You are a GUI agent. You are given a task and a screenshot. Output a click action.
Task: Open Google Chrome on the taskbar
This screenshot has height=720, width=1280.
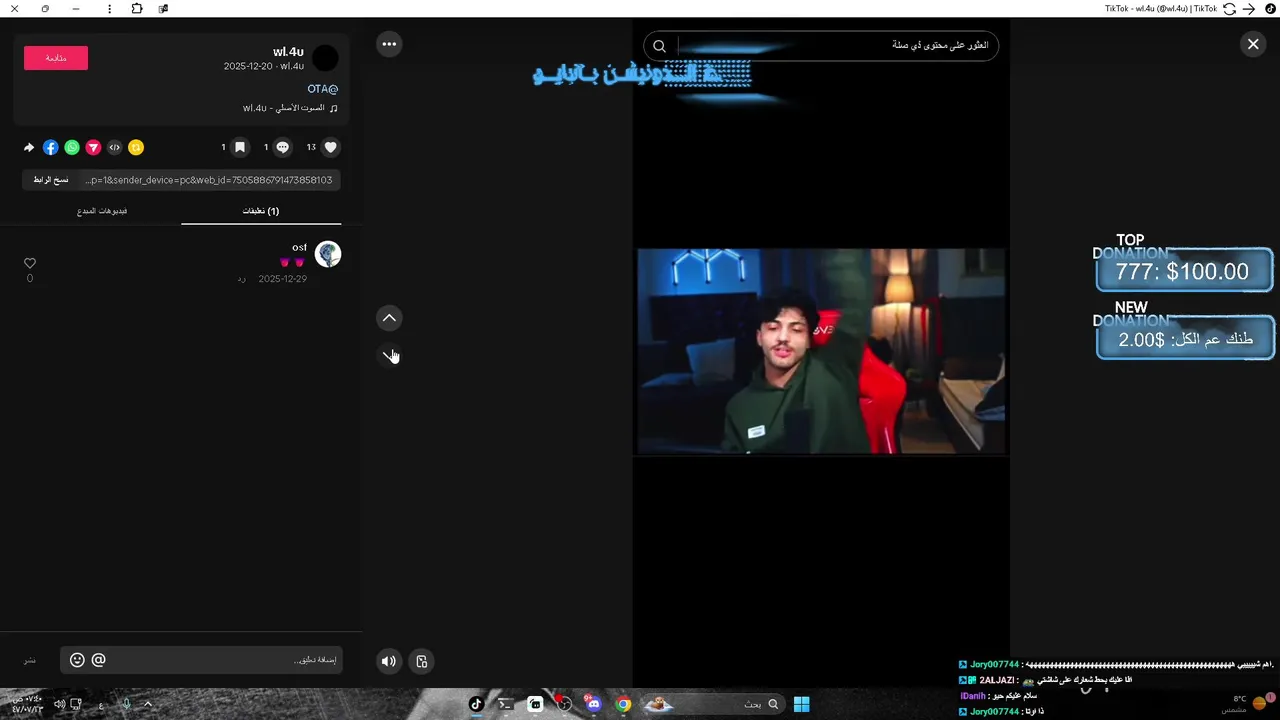coord(623,704)
